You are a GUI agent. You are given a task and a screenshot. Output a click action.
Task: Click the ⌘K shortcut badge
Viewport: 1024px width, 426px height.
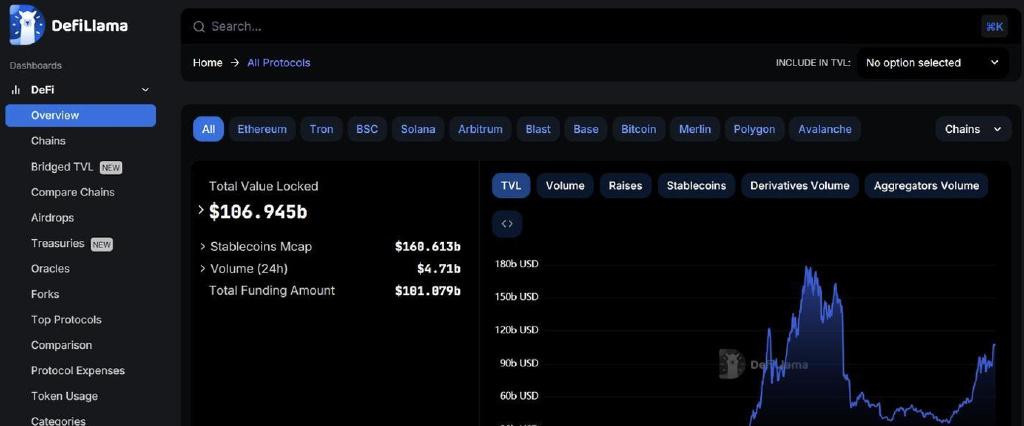point(994,27)
